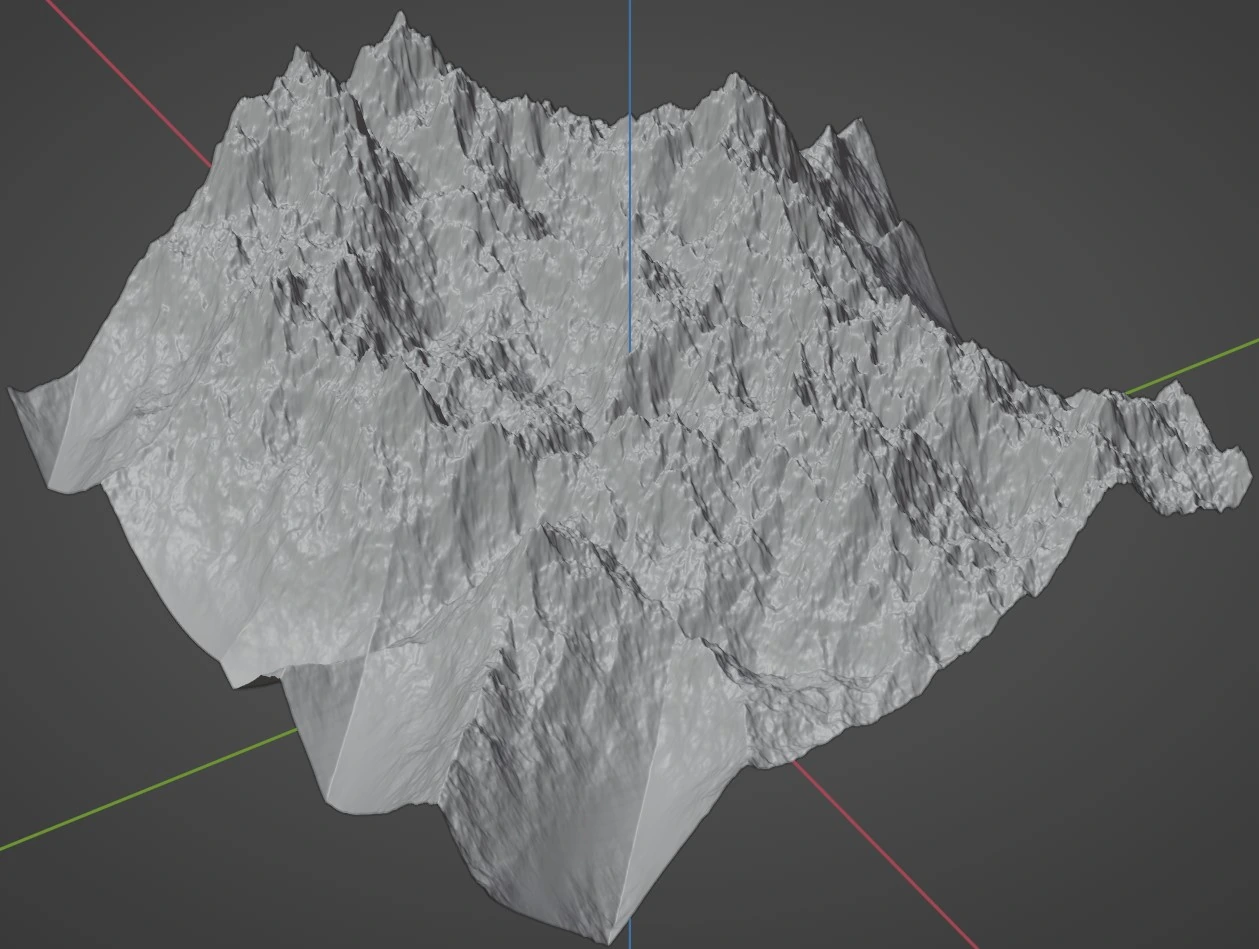The image size is (1259, 949).
Task: Click the dark shadow under terrain's lower-left edge
Action: [262, 682]
